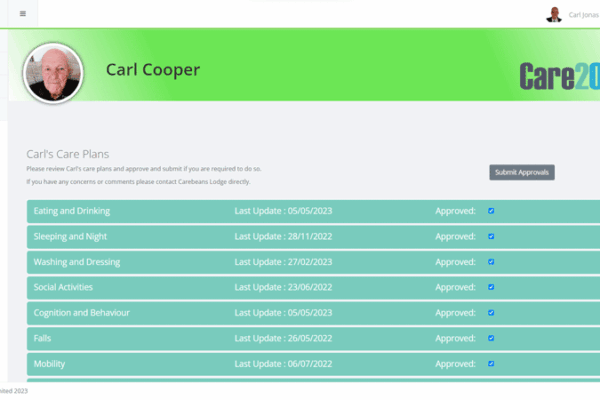Image resolution: width=600 pixels, height=400 pixels.
Task: Open the Cognition and Behaviour plan row
Action: (x=81, y=313)
